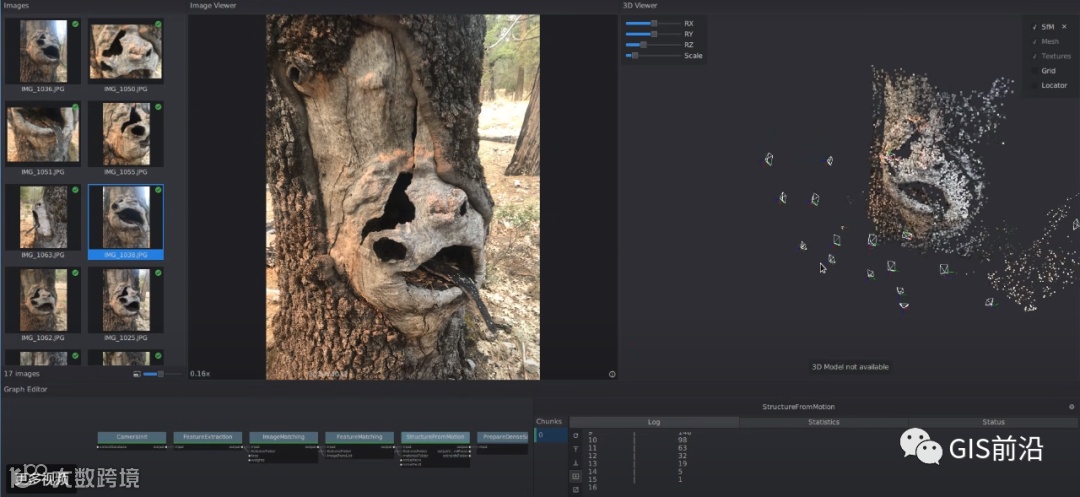
Task: Toggle Textures visibility checkbox
Action: click(x=1034, y=56)
